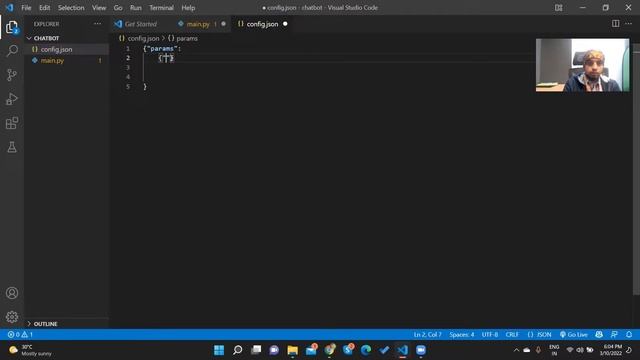This screenshot has height=360, width=640.
Task: Expand the OUTLINE section
Action: click(x=45, y=324)
